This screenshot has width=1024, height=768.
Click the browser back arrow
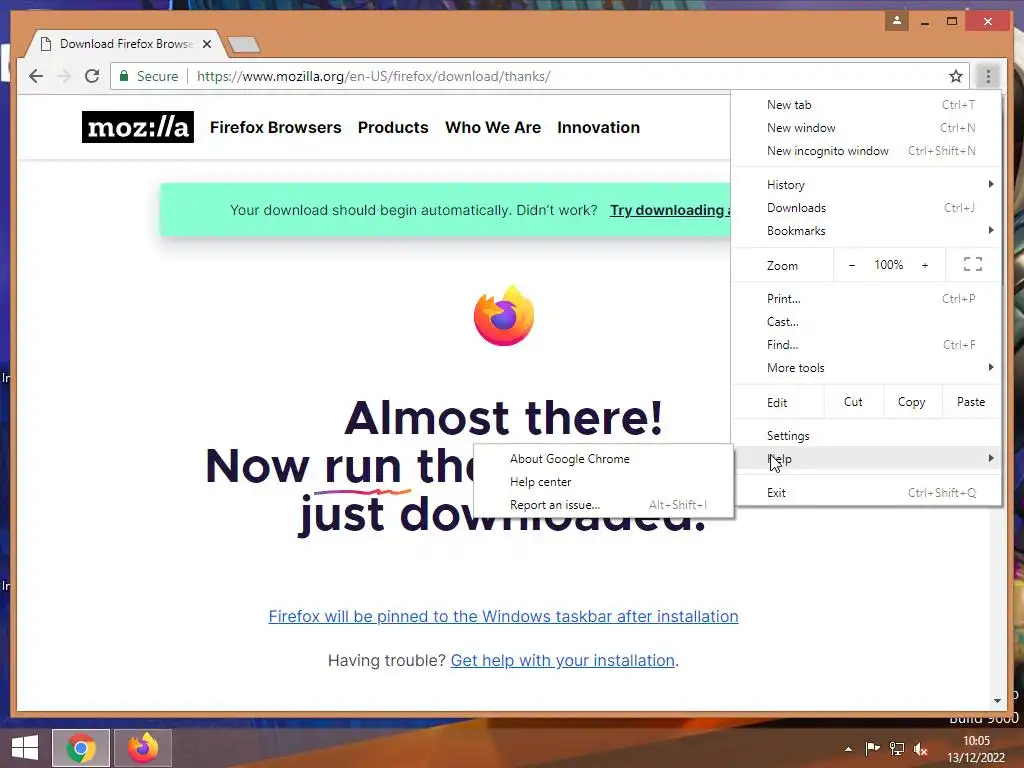tap(36, 76)
